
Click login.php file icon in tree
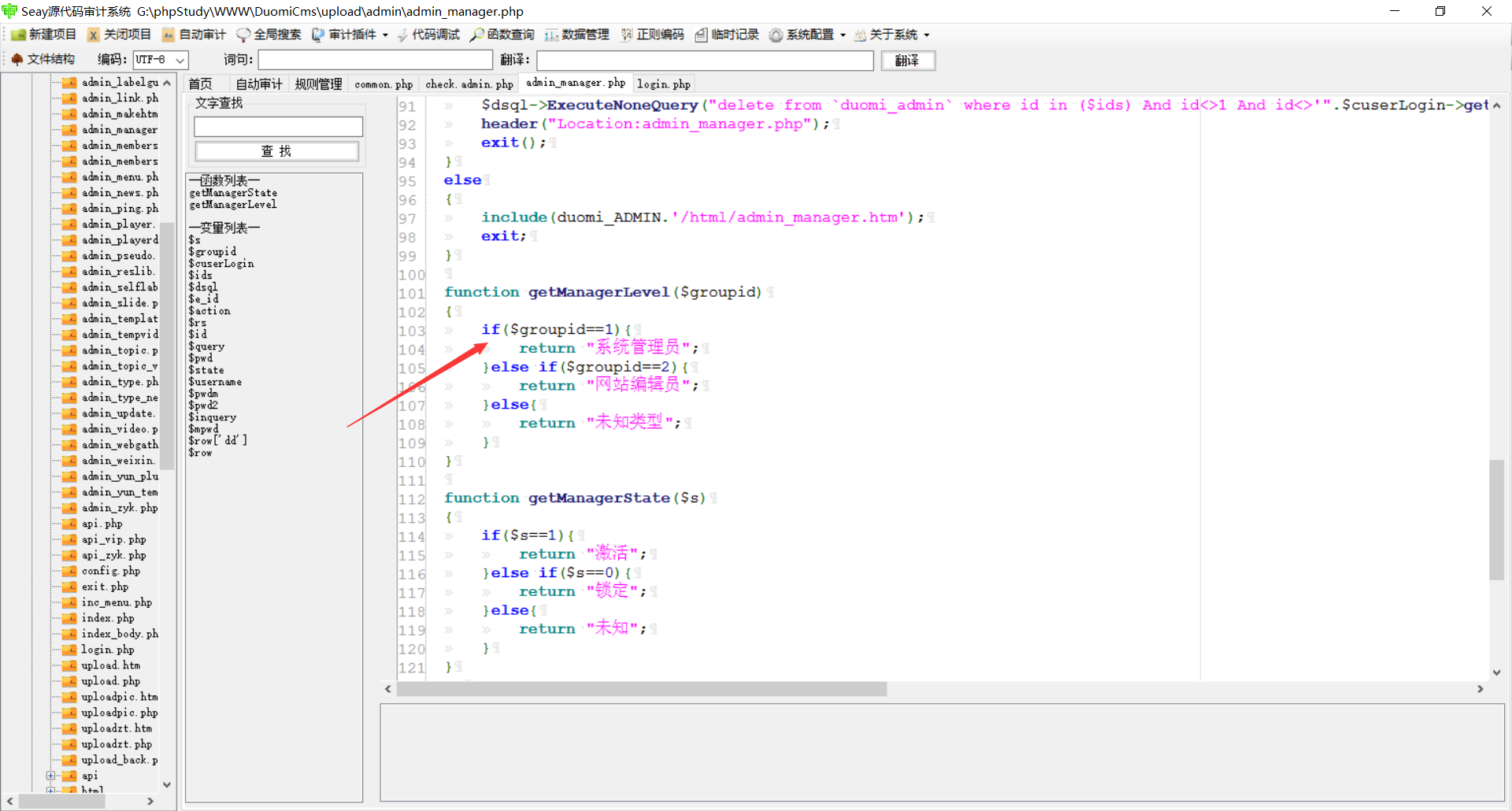(x=69, y=649)
